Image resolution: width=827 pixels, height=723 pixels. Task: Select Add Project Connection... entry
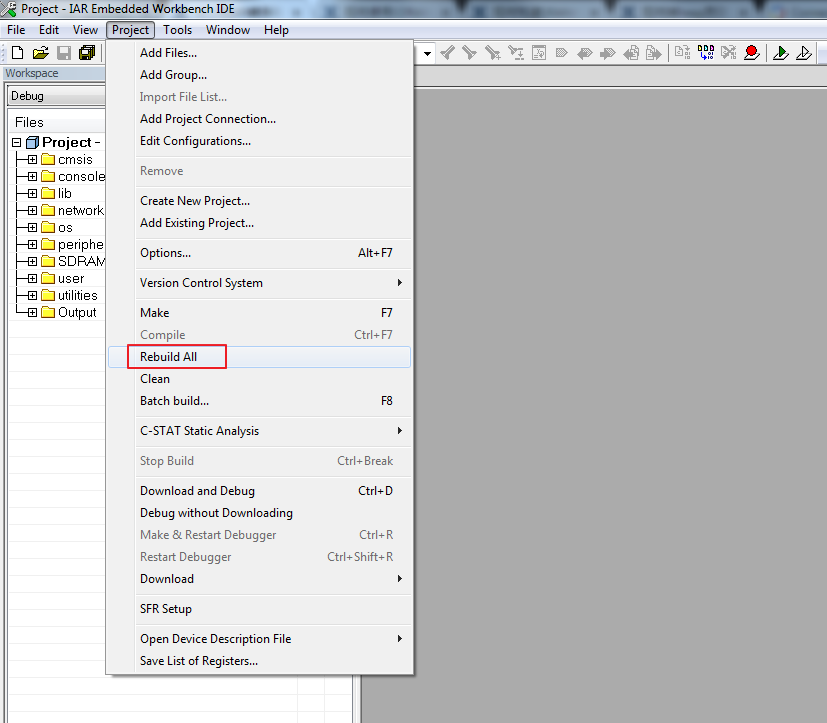[x=259, y=119]
